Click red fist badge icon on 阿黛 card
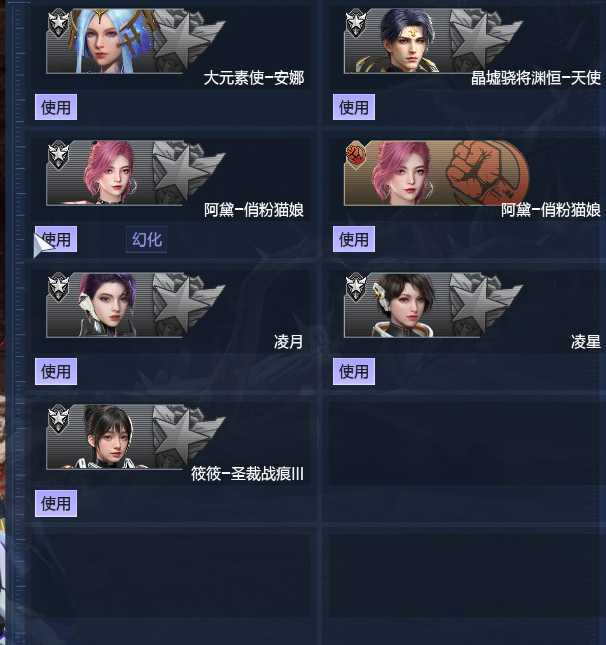 (356, 155)
